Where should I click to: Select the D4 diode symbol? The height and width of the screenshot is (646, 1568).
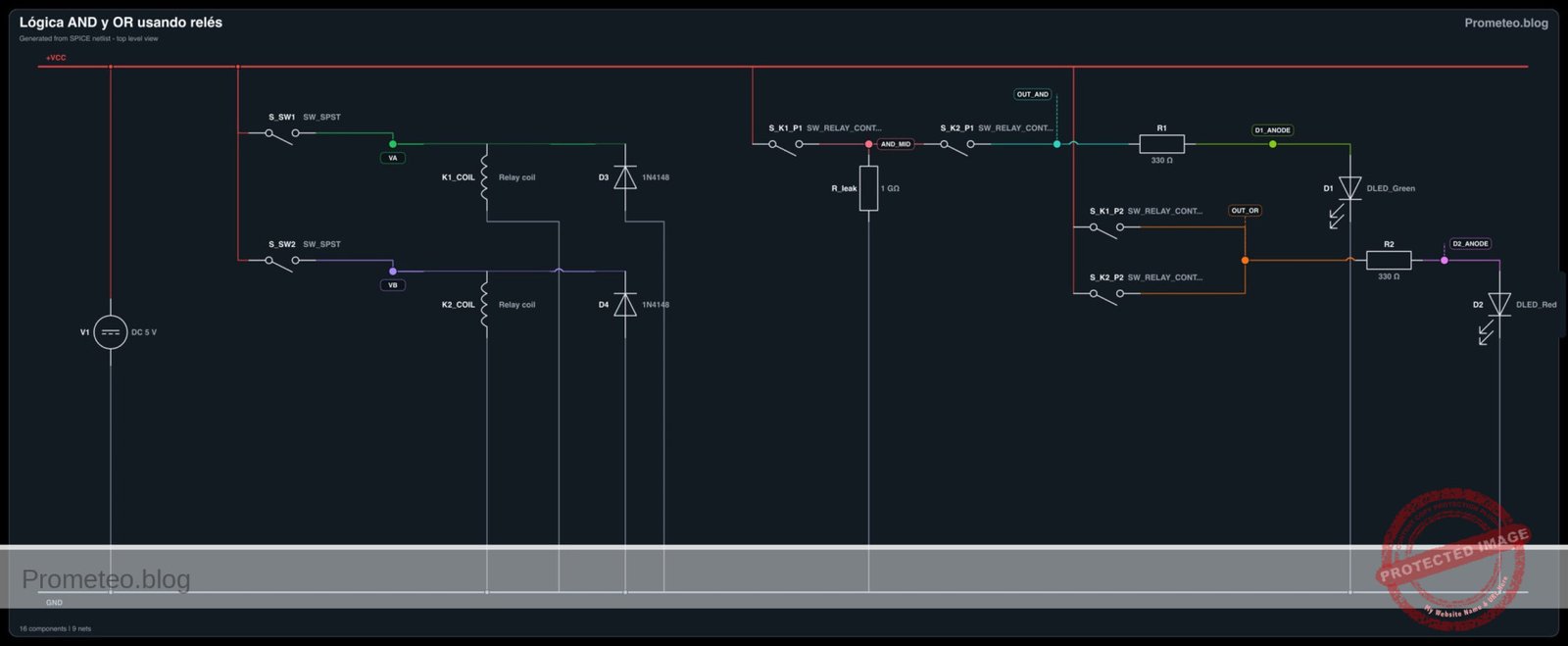(x=625, y=305)
